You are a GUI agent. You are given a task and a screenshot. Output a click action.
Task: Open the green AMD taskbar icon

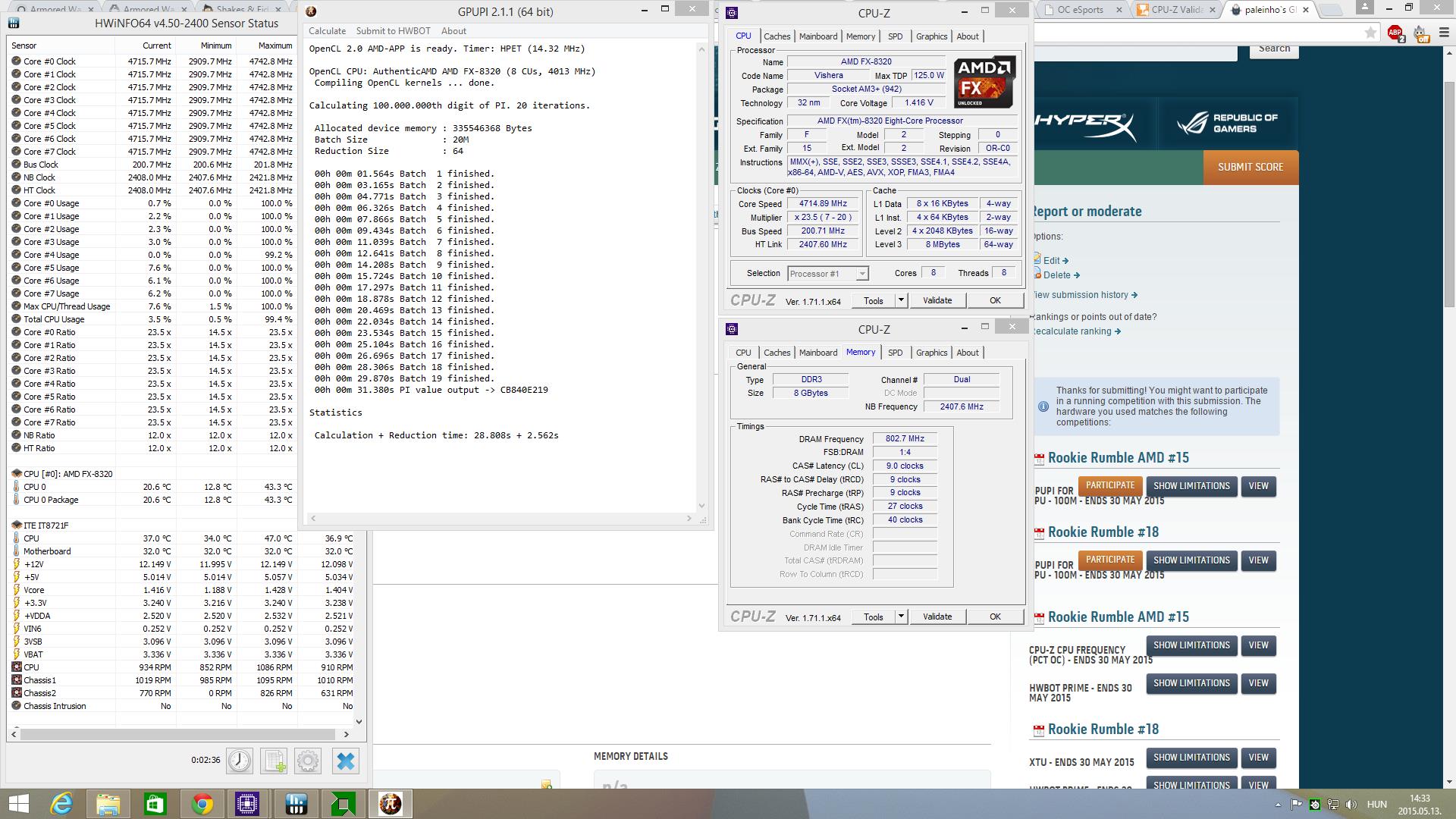click(x=344, y=804)
